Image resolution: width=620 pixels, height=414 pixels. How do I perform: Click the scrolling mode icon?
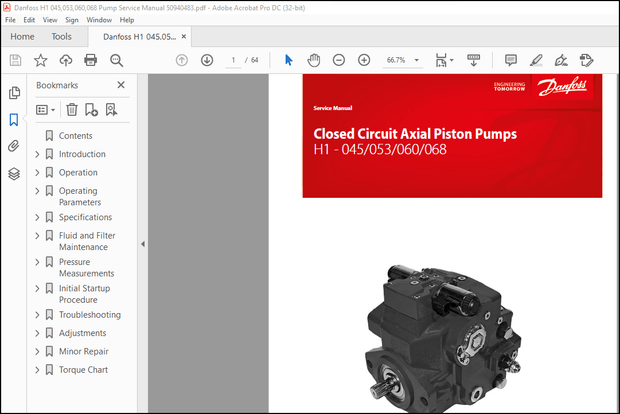point(473,60)
